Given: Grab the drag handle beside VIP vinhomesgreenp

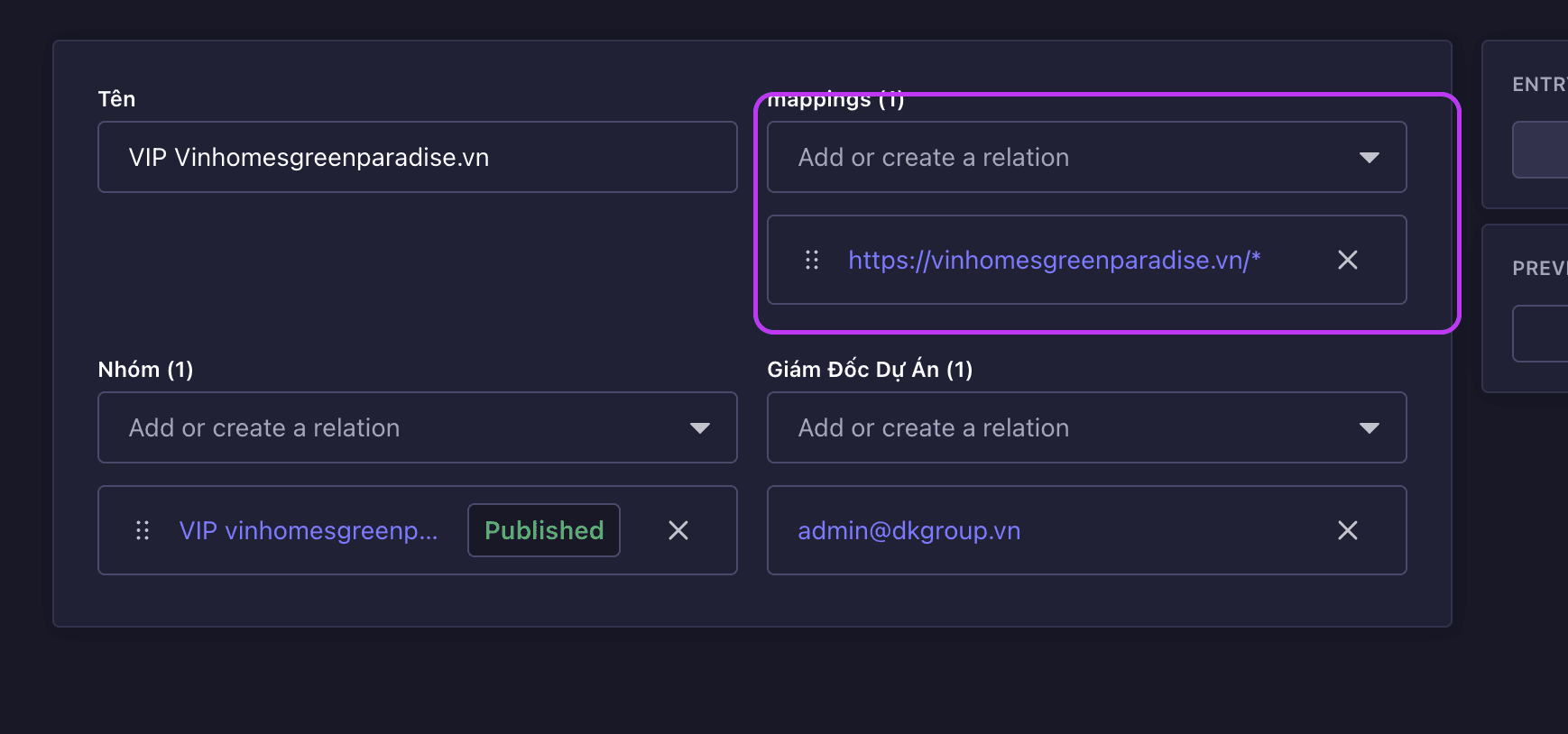Looking at the screenshot, I should click(143, 530).
